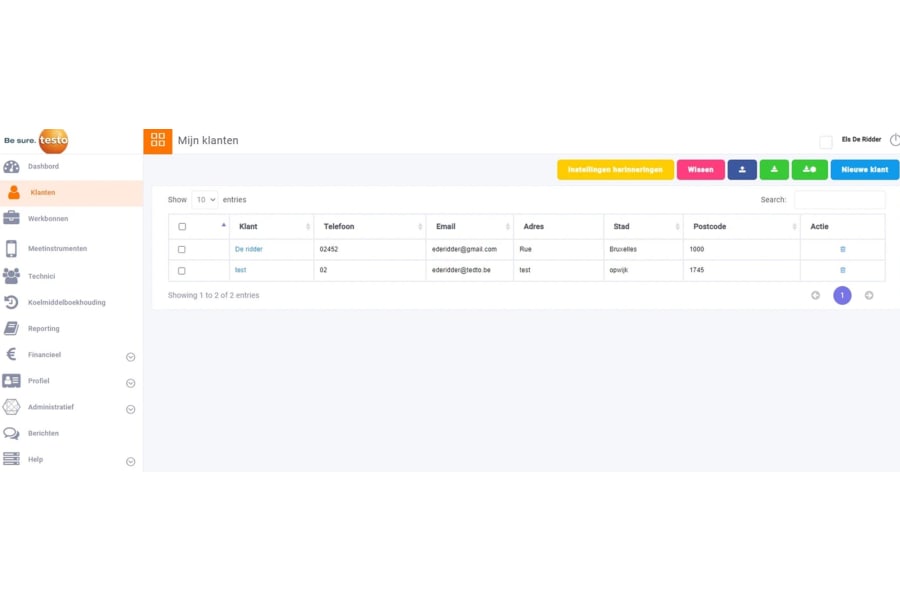Open the entries-per-page dropdown
Image resolution: width=900 pixels, height=600 pixels.
tap(204, 200)
